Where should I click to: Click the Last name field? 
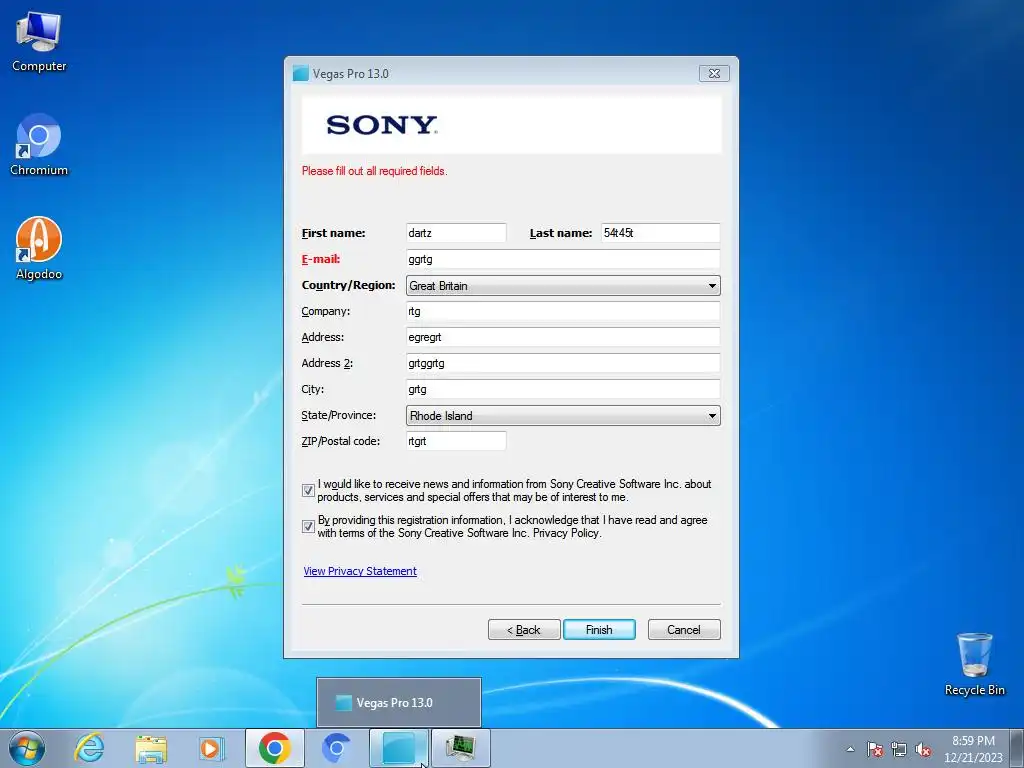coord(660,232)
